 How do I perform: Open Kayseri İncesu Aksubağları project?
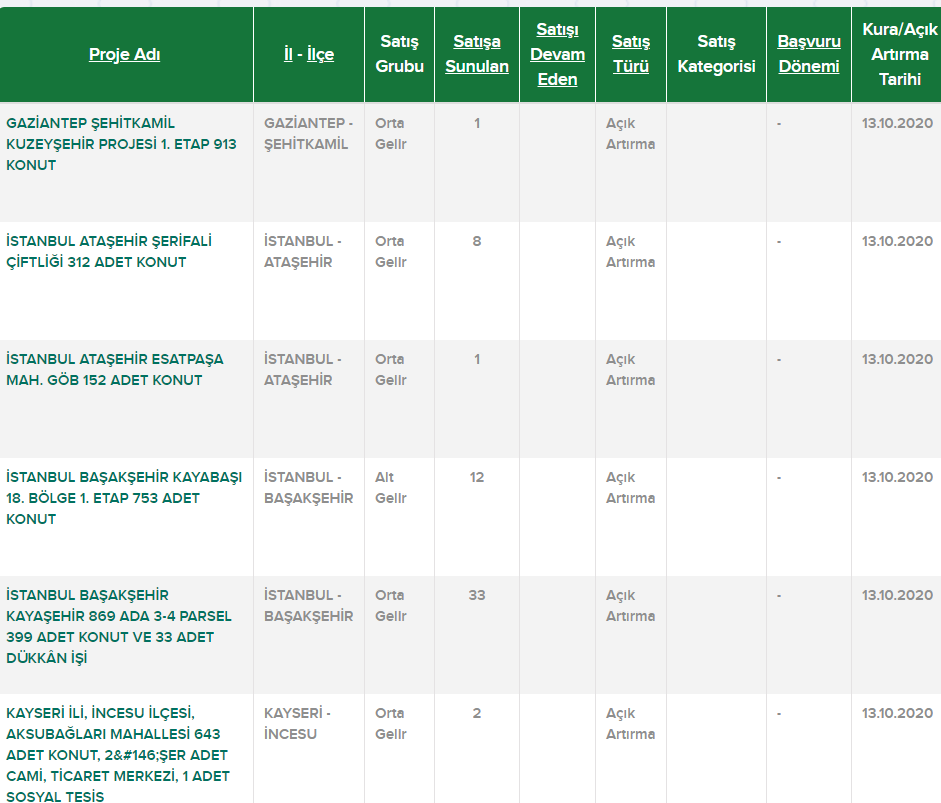coord(118,755)
